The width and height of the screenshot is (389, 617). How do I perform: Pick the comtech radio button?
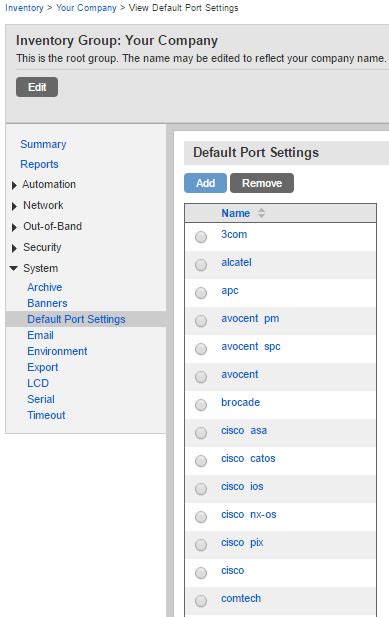point(201,601)
